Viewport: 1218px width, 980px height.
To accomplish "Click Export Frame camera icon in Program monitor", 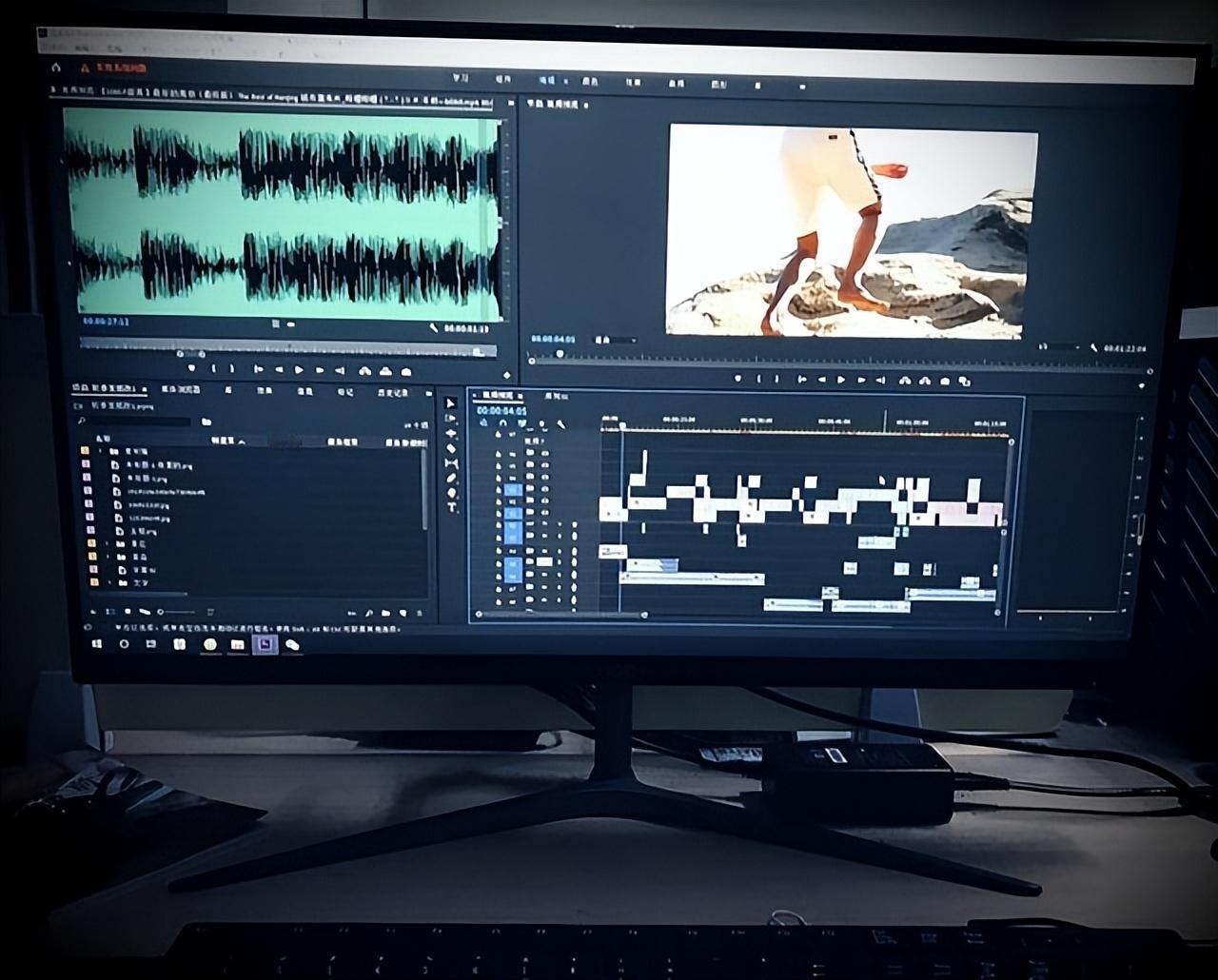I will coord(945,381).
